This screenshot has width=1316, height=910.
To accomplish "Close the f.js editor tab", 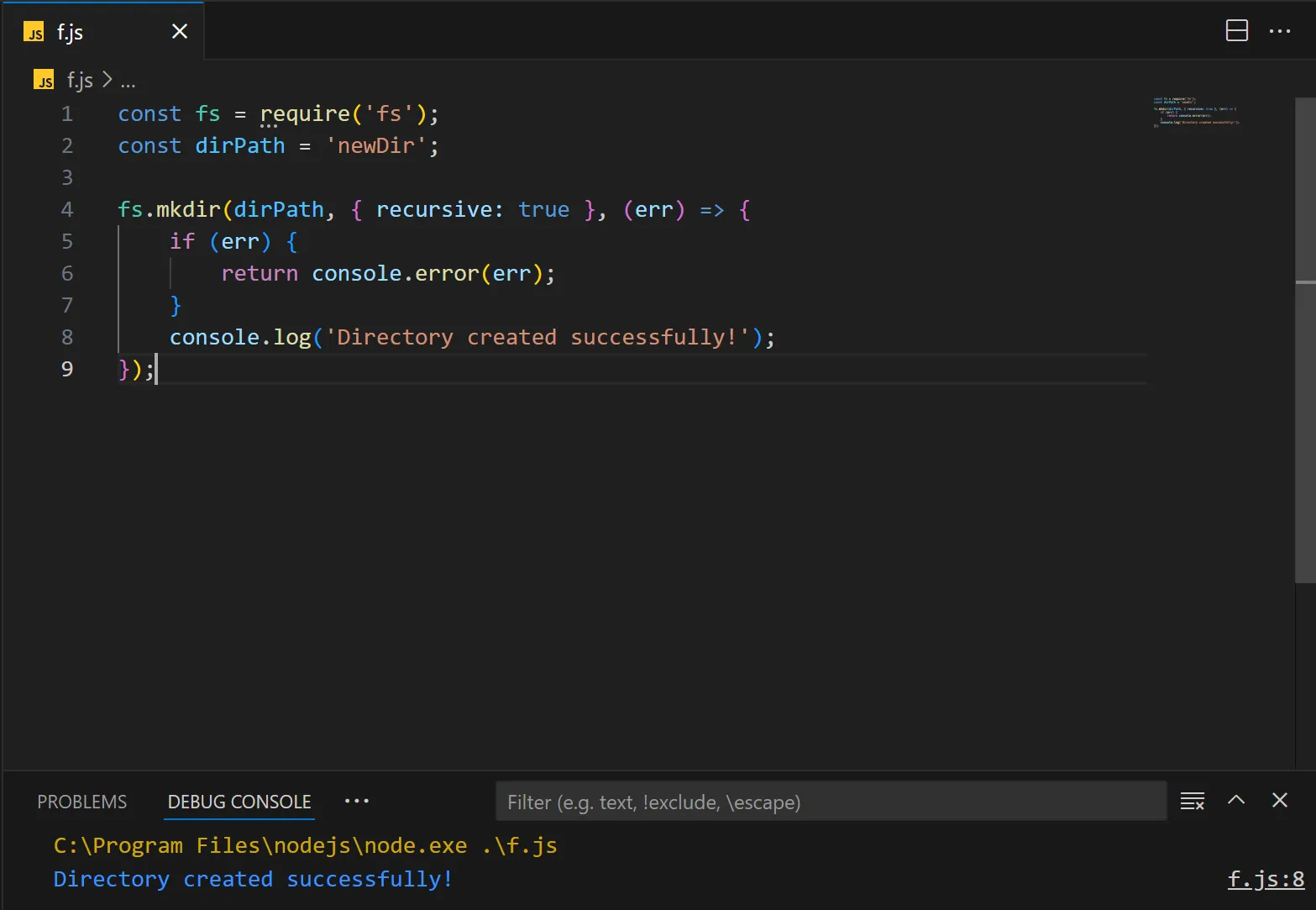I will click(x=180, y=32).
